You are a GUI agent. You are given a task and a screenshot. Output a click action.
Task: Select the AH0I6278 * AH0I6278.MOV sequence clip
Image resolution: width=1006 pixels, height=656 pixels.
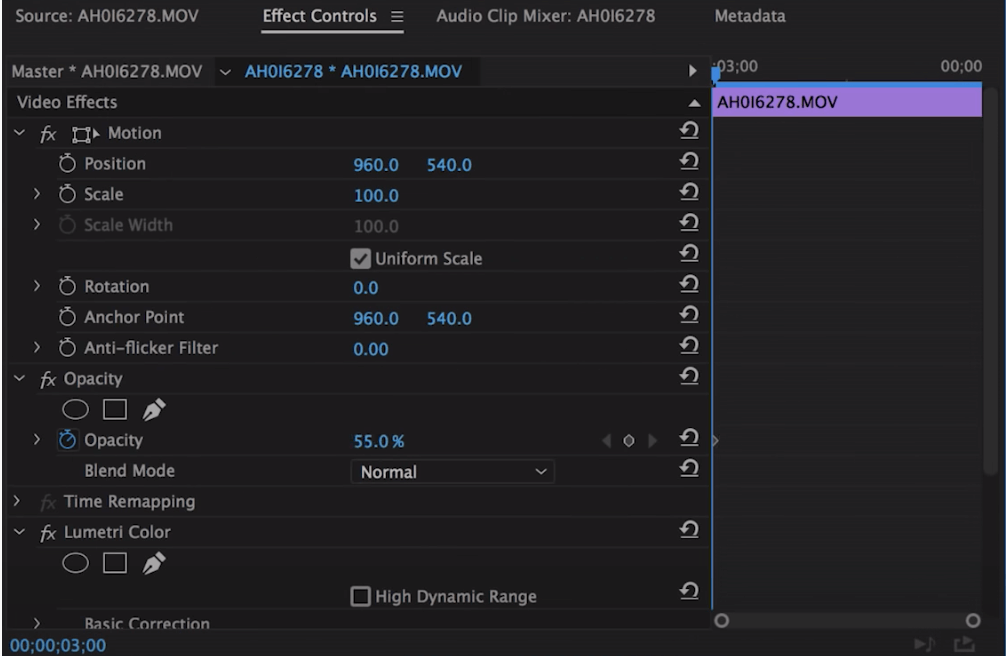(x=354, y=71)
